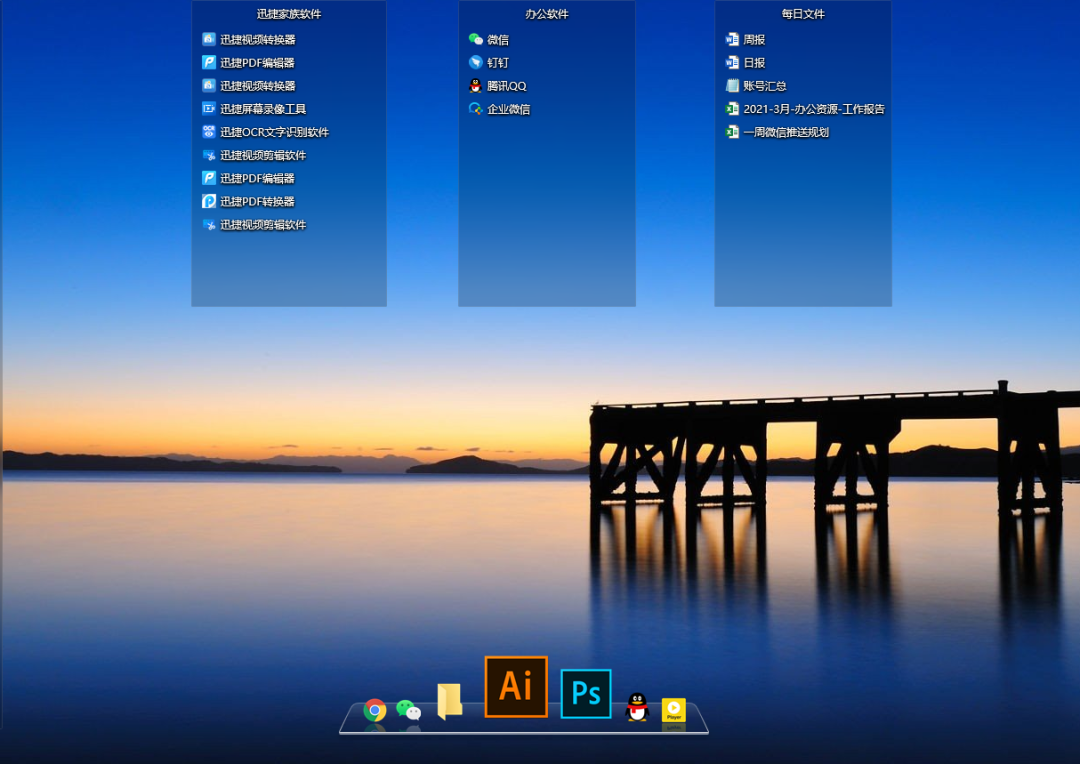This screenshot has width=1080, height=764.
Task: Open WeChat icon in the dock
Action: pyautogui.click(x=408, y=710)
